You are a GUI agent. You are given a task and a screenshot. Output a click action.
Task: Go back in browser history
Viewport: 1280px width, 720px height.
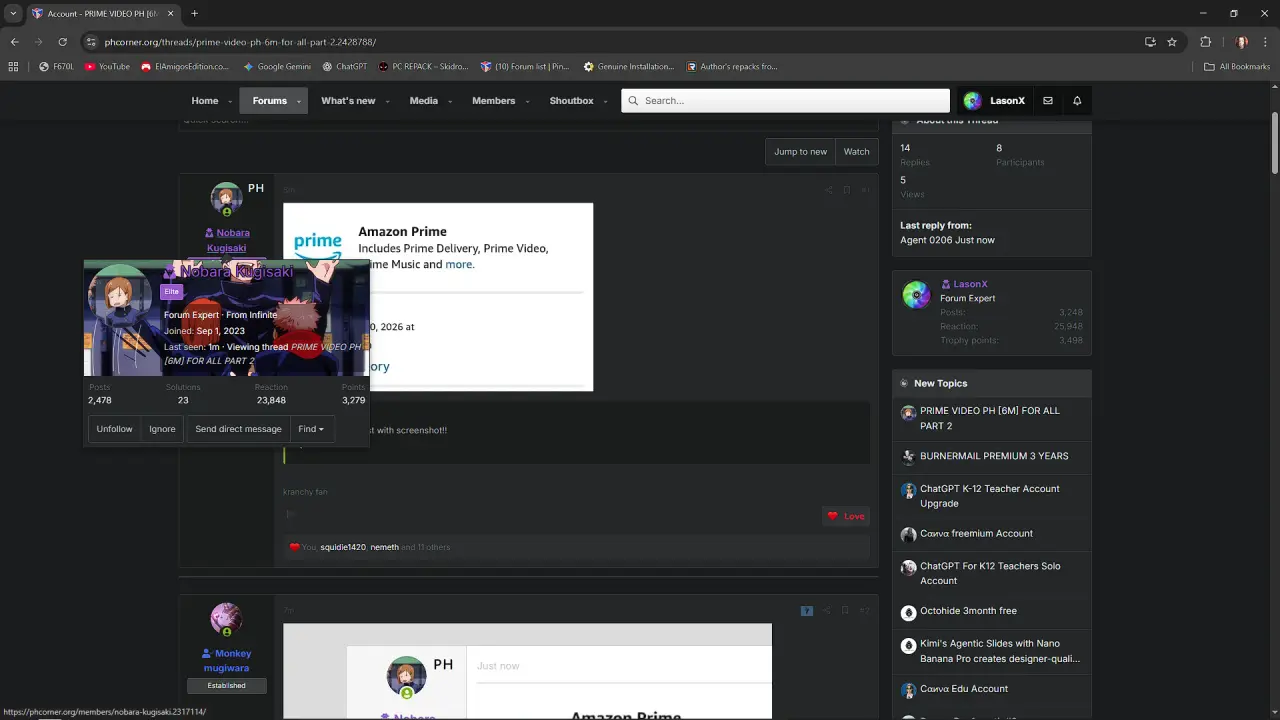click(15, 42)
